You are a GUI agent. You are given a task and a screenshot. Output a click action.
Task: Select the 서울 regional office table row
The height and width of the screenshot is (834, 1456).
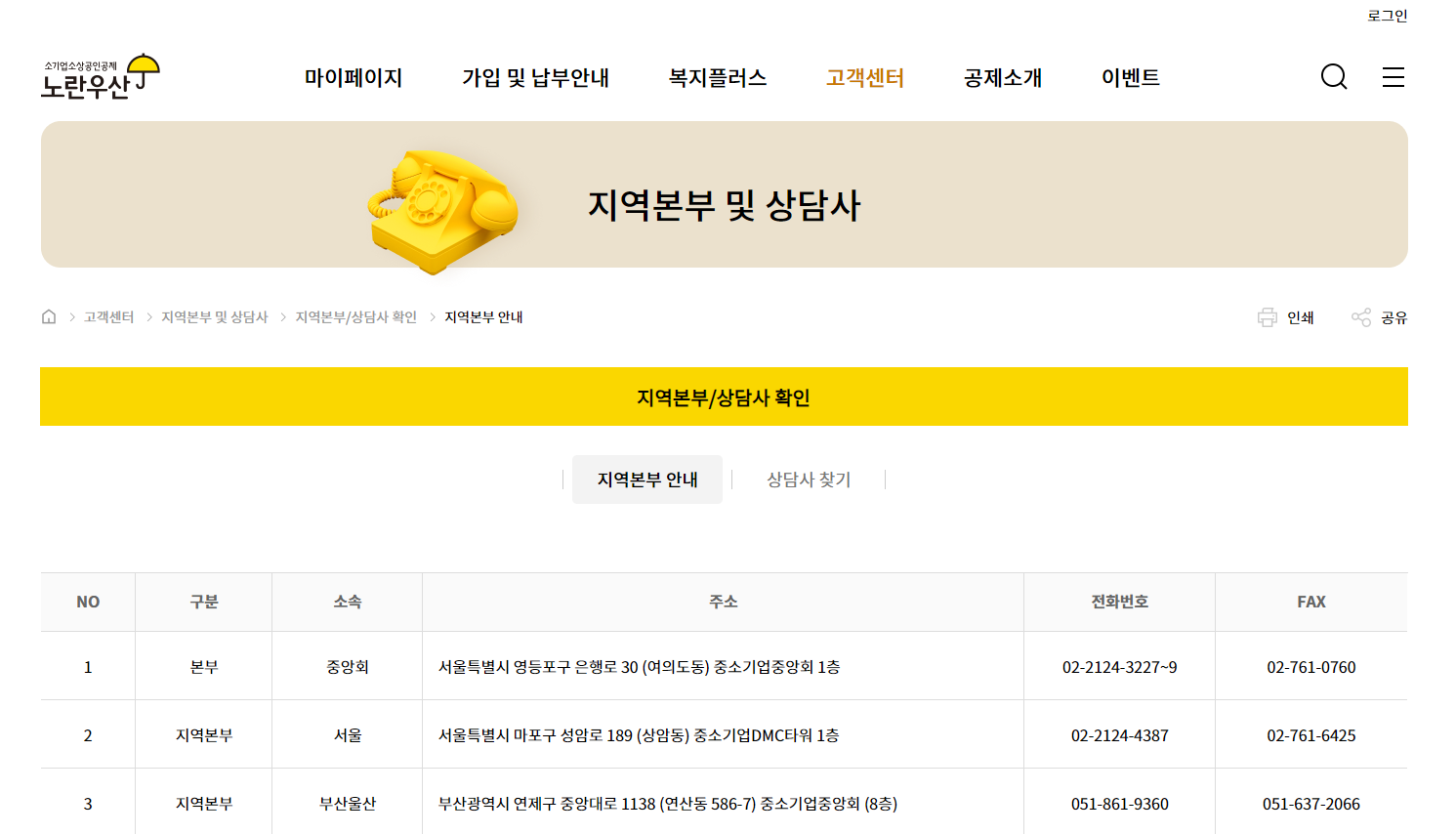coord(723,733)
